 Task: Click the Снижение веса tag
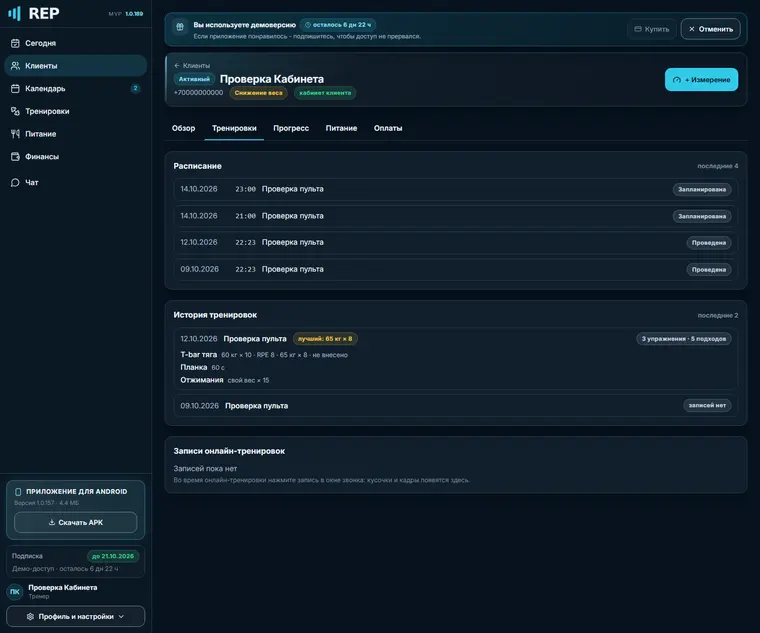258,93
